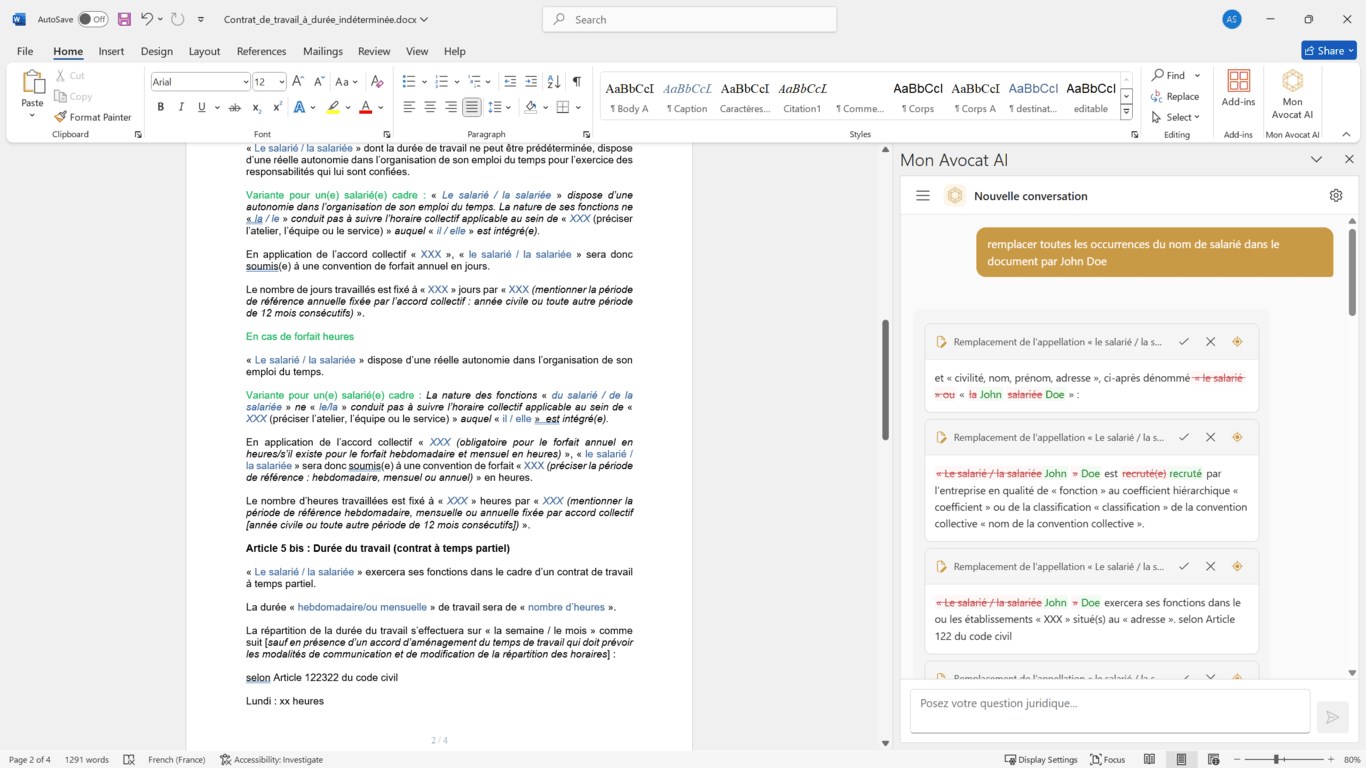1366x768 pixels.
Task: Open the References ribbon tab
Action: coord(261,51)
